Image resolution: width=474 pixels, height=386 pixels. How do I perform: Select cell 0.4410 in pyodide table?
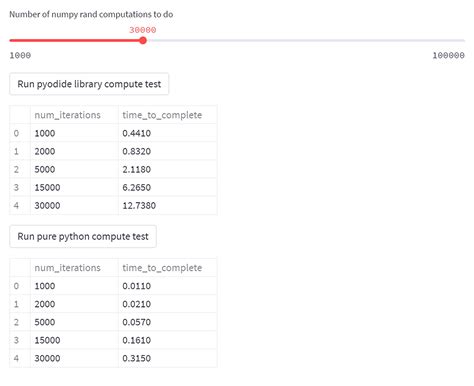pyautogui.click(x=168, y=133)
